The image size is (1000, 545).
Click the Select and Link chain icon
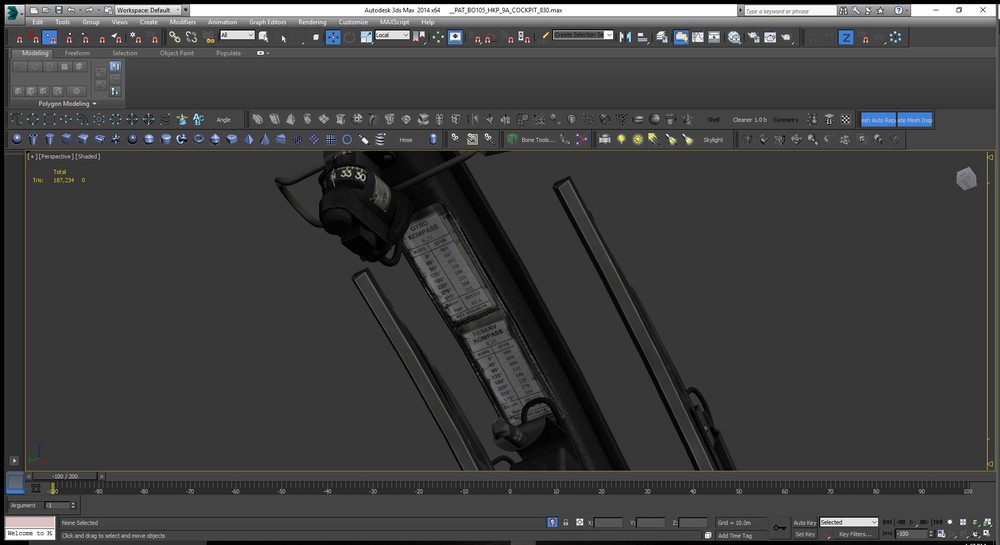[x=174, y=37]
